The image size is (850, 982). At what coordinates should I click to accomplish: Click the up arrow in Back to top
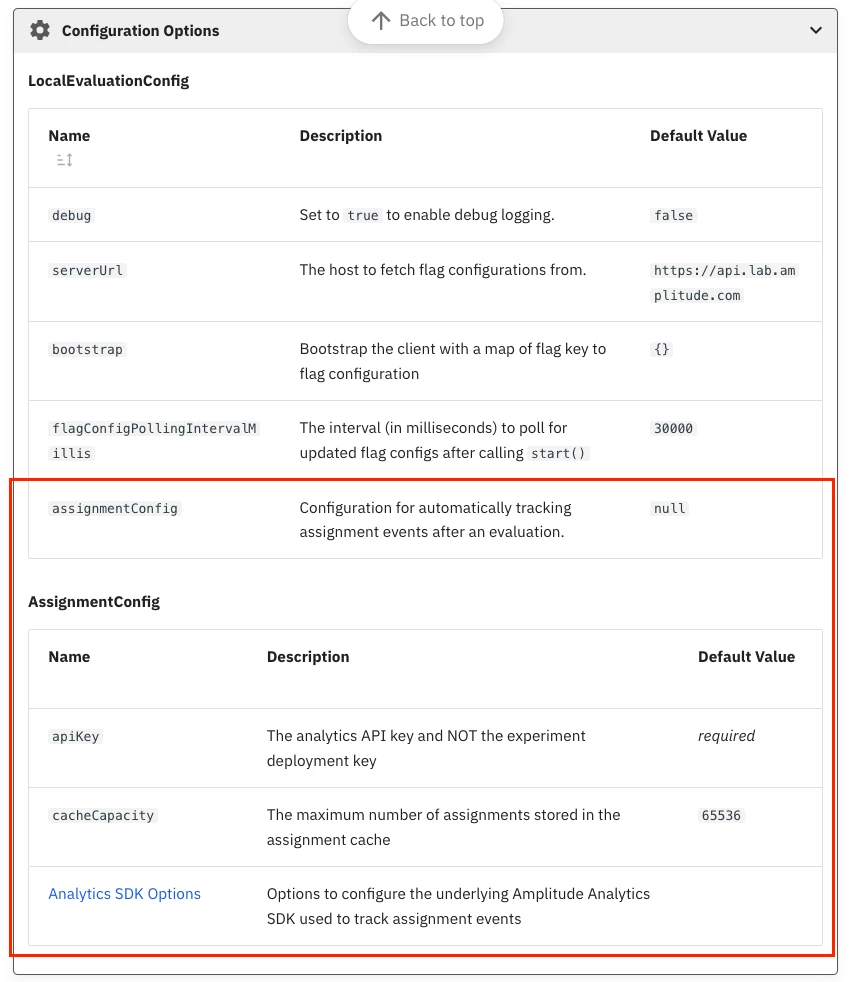[381, 21]
